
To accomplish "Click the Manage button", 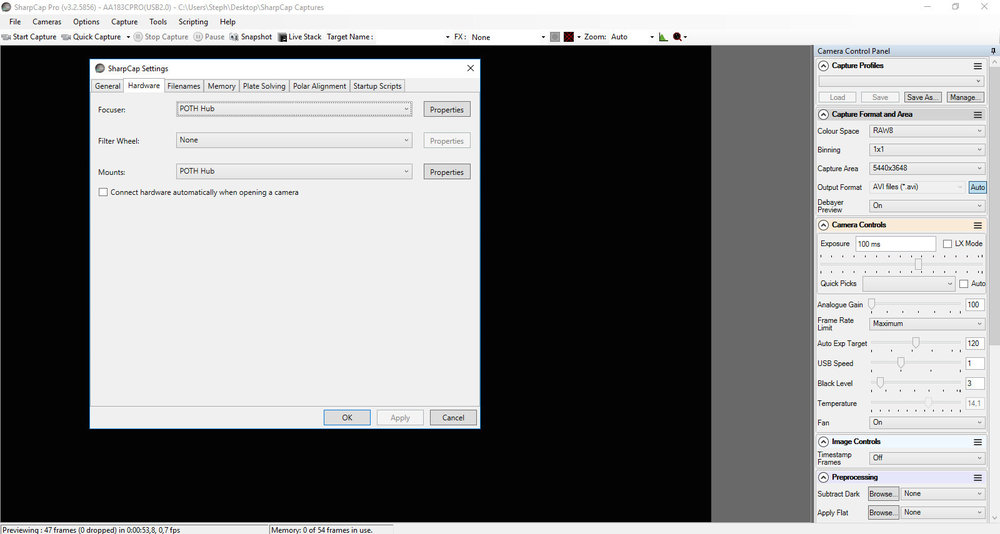I will click(x=965, y=98).
